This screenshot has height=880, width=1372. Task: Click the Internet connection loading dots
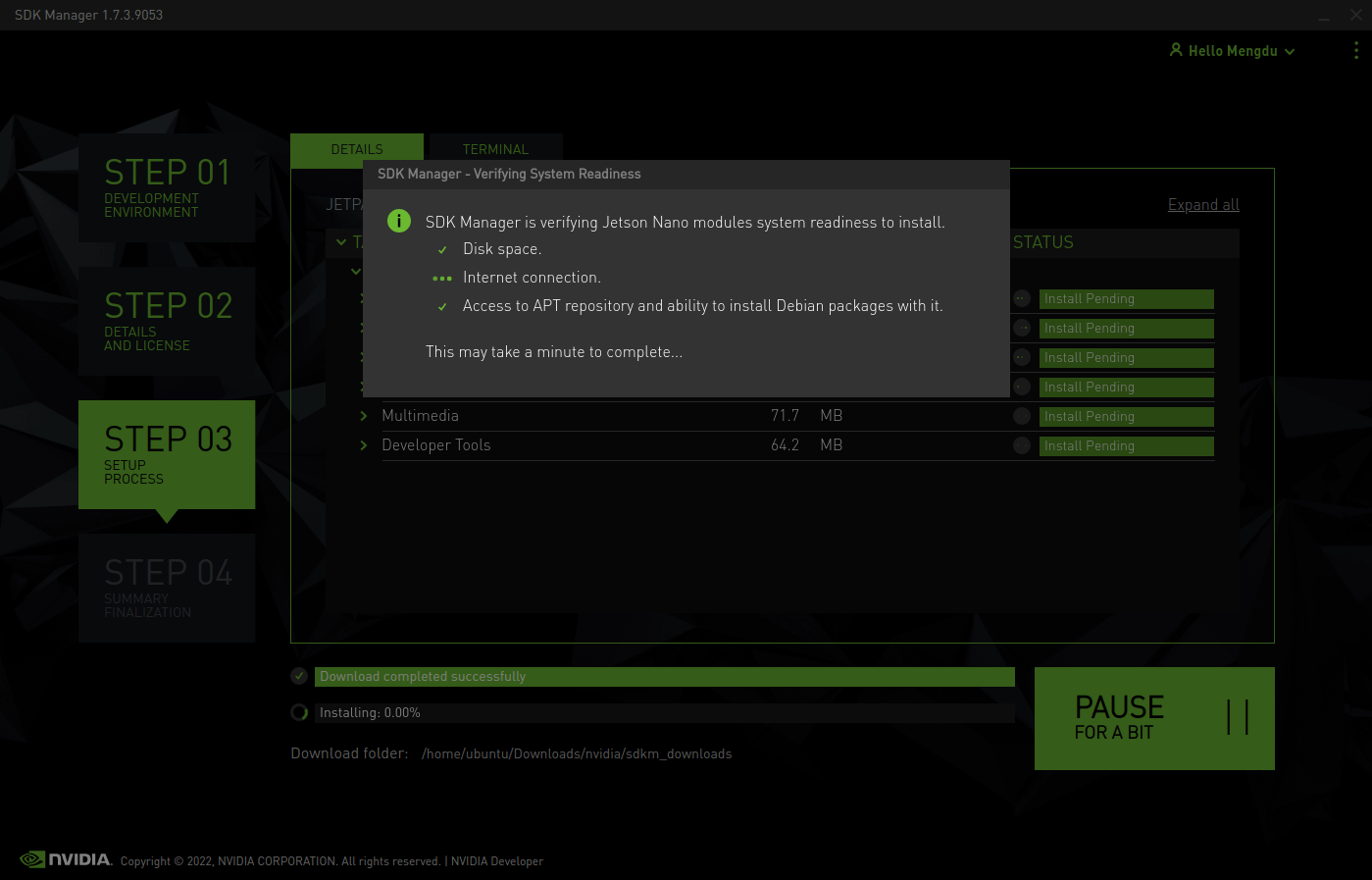click(442, 279)
